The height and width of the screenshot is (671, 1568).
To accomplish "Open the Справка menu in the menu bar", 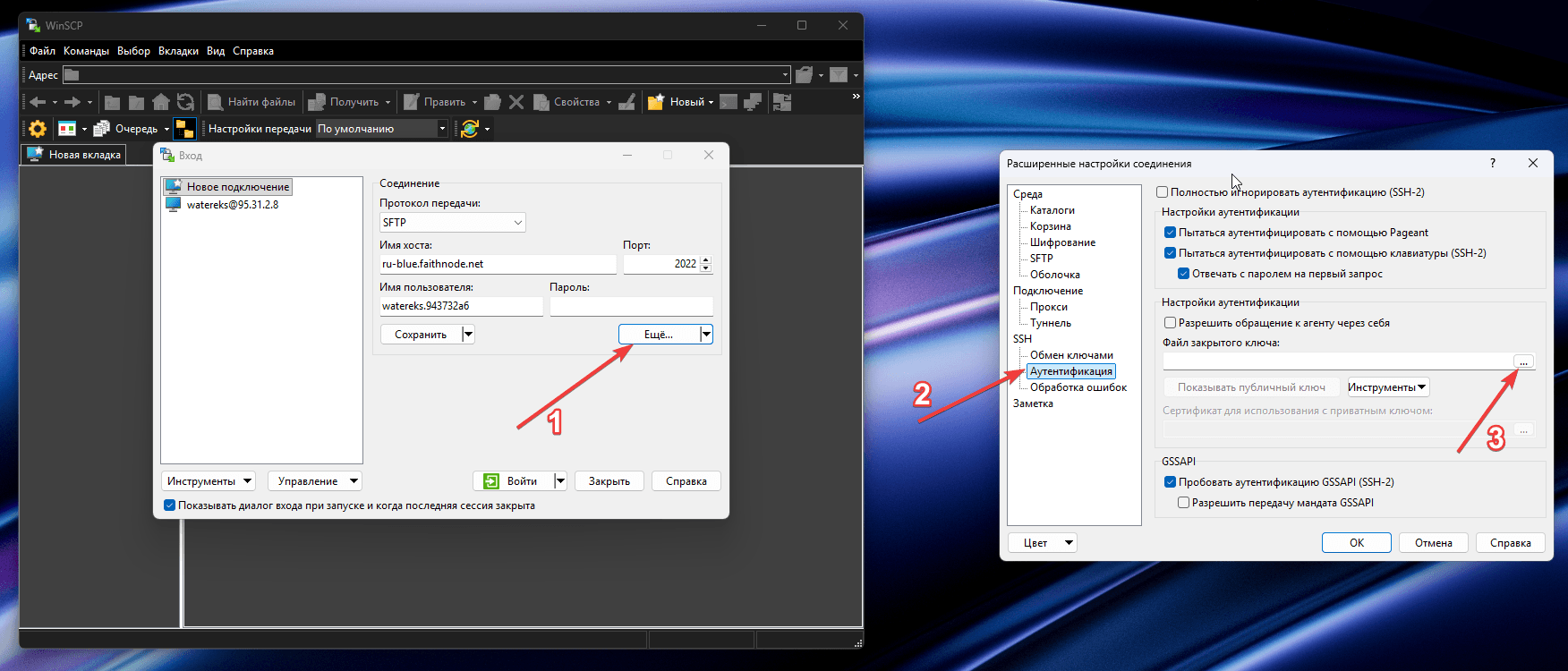I will coord(253,51).
